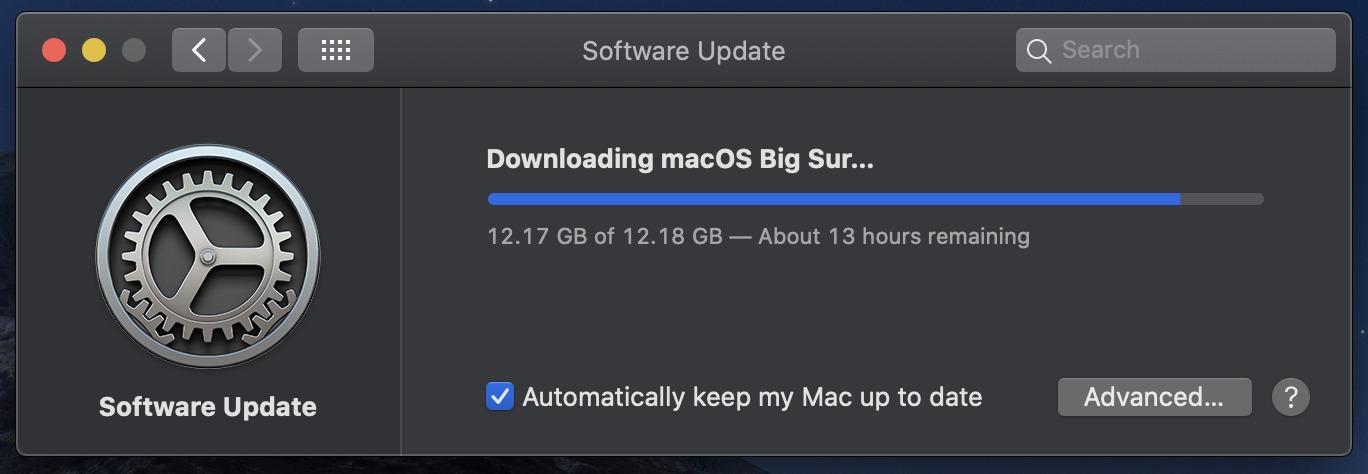Click the "Automatically keep my Mac up to date" label
This screenshot has height=474, width=1368.
pyautogui.click(x=752, y=397)
